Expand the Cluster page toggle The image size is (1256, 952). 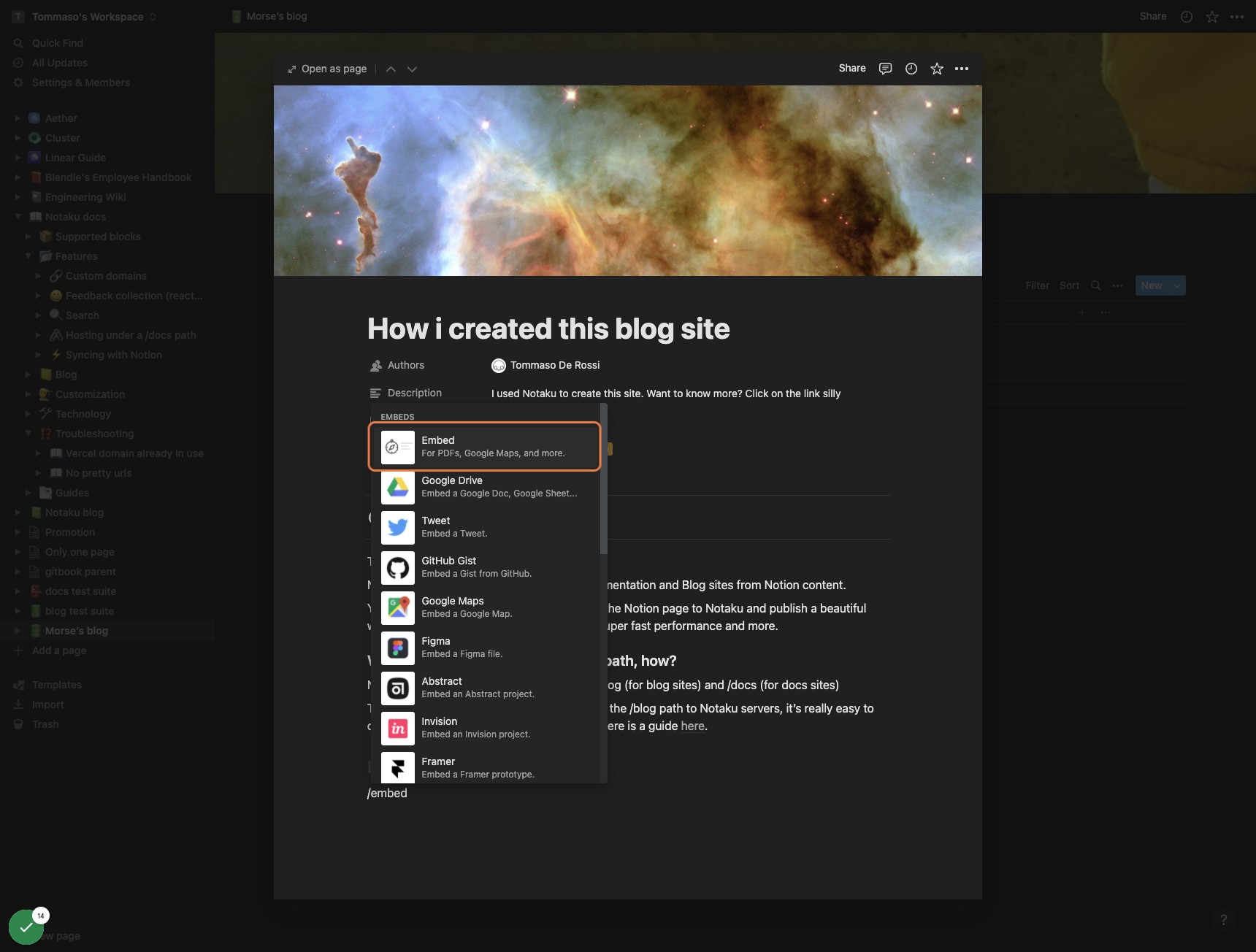[x=18, y=138]
